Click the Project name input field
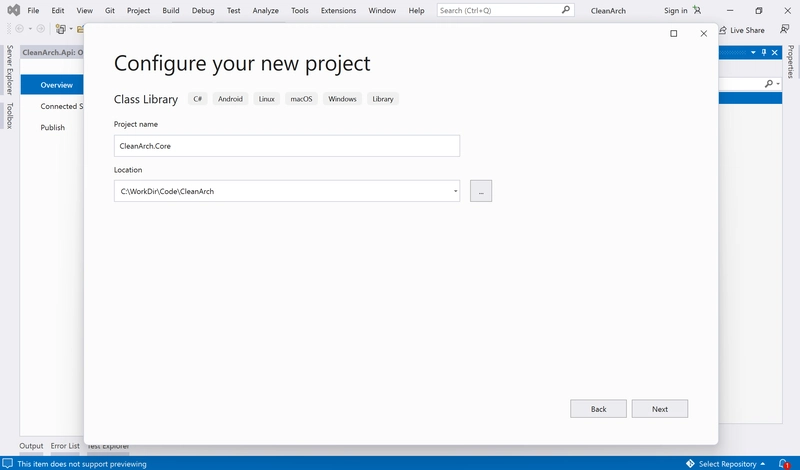This screenshot has width=800, height=470. pyautogui.click(x=287, y=146)
